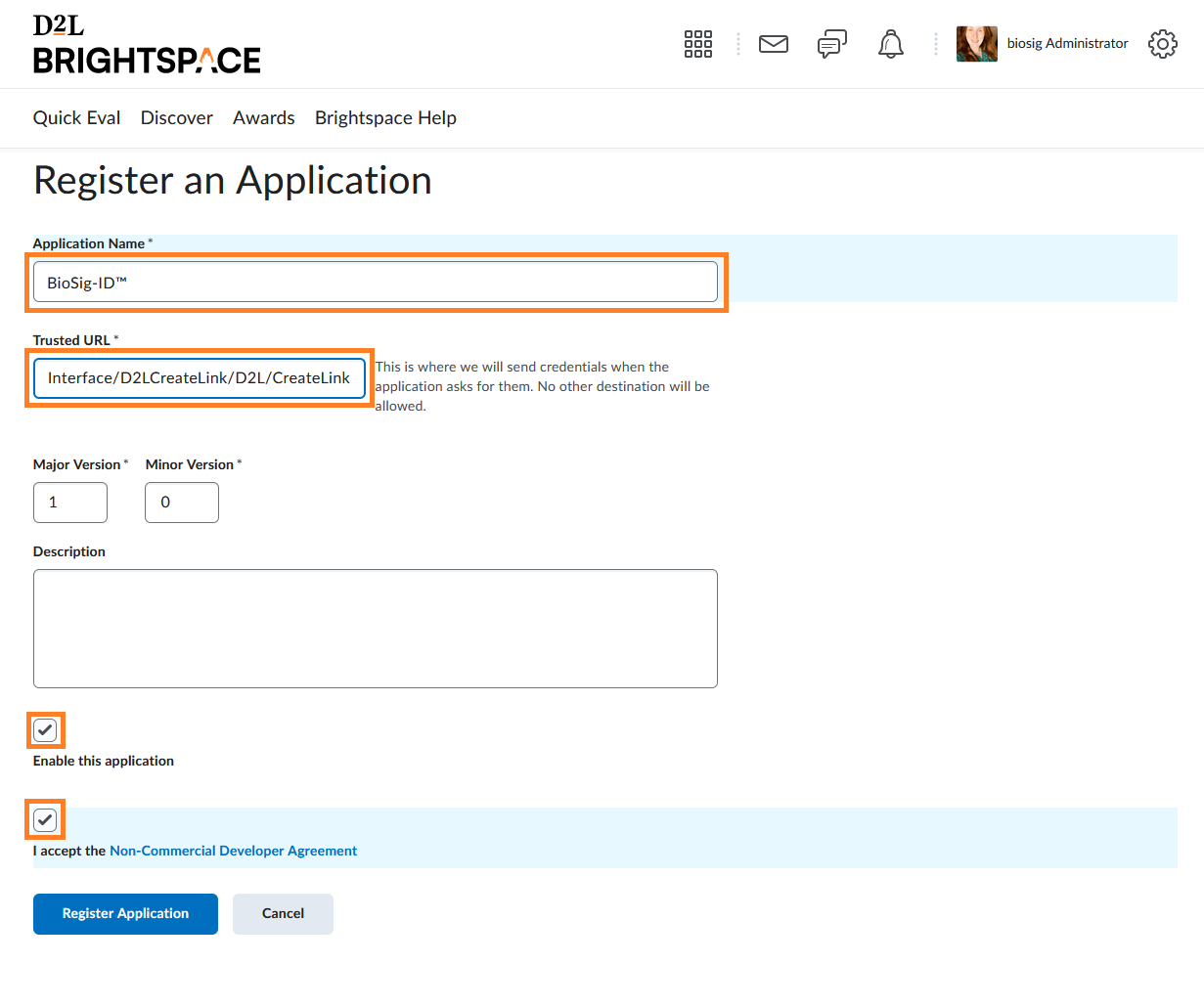The width and height of the screenshot is (1204, 1008).
Task: Click the Enable this application label
Action: pyautogui.click(x=104, y=761)
